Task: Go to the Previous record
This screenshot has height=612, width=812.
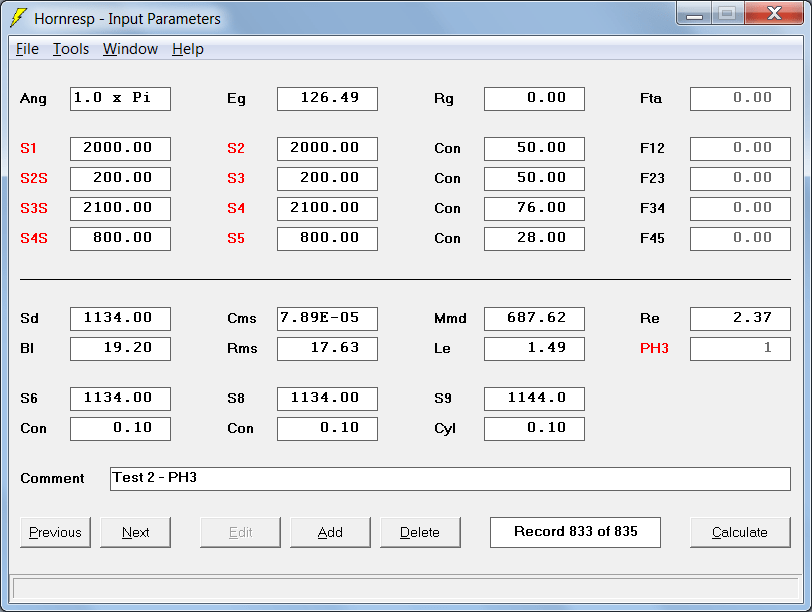Action: pos(55,532)
